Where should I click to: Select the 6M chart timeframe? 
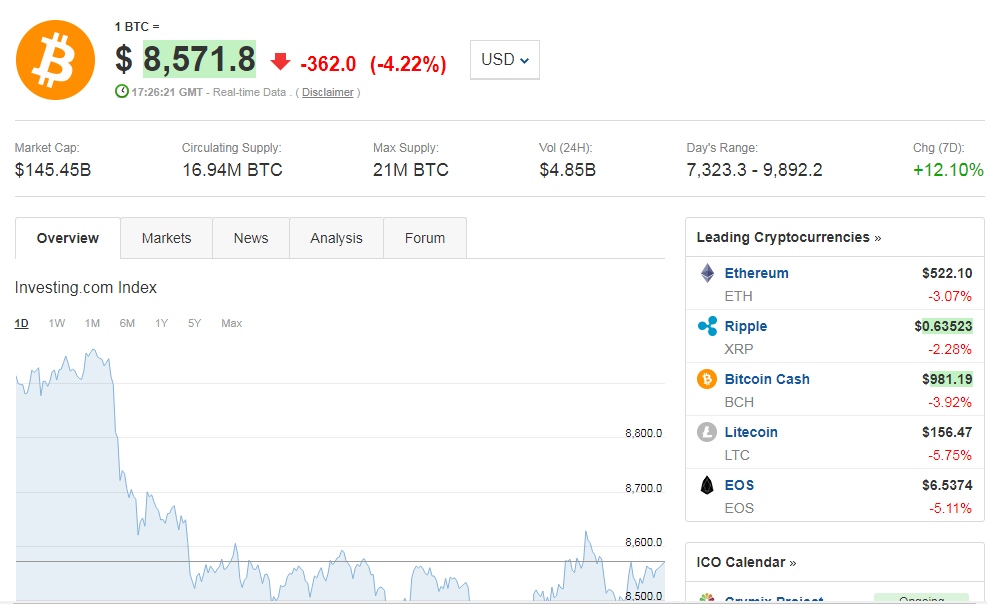point(127,323)
